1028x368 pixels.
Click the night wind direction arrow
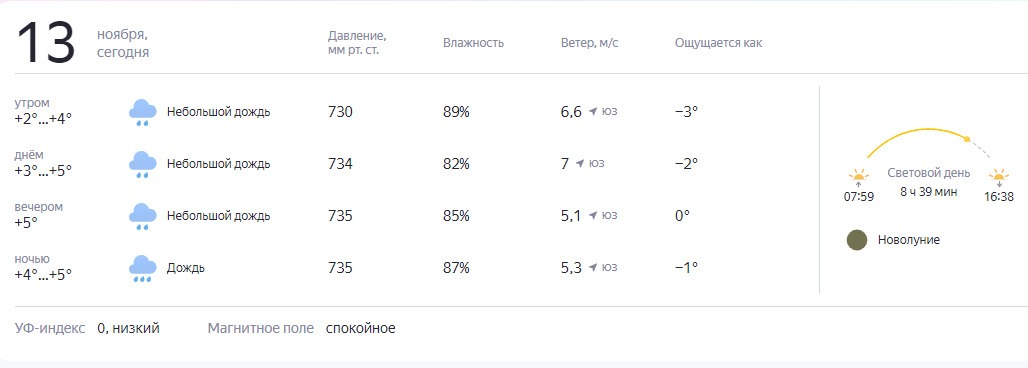(x=593, y=267)
